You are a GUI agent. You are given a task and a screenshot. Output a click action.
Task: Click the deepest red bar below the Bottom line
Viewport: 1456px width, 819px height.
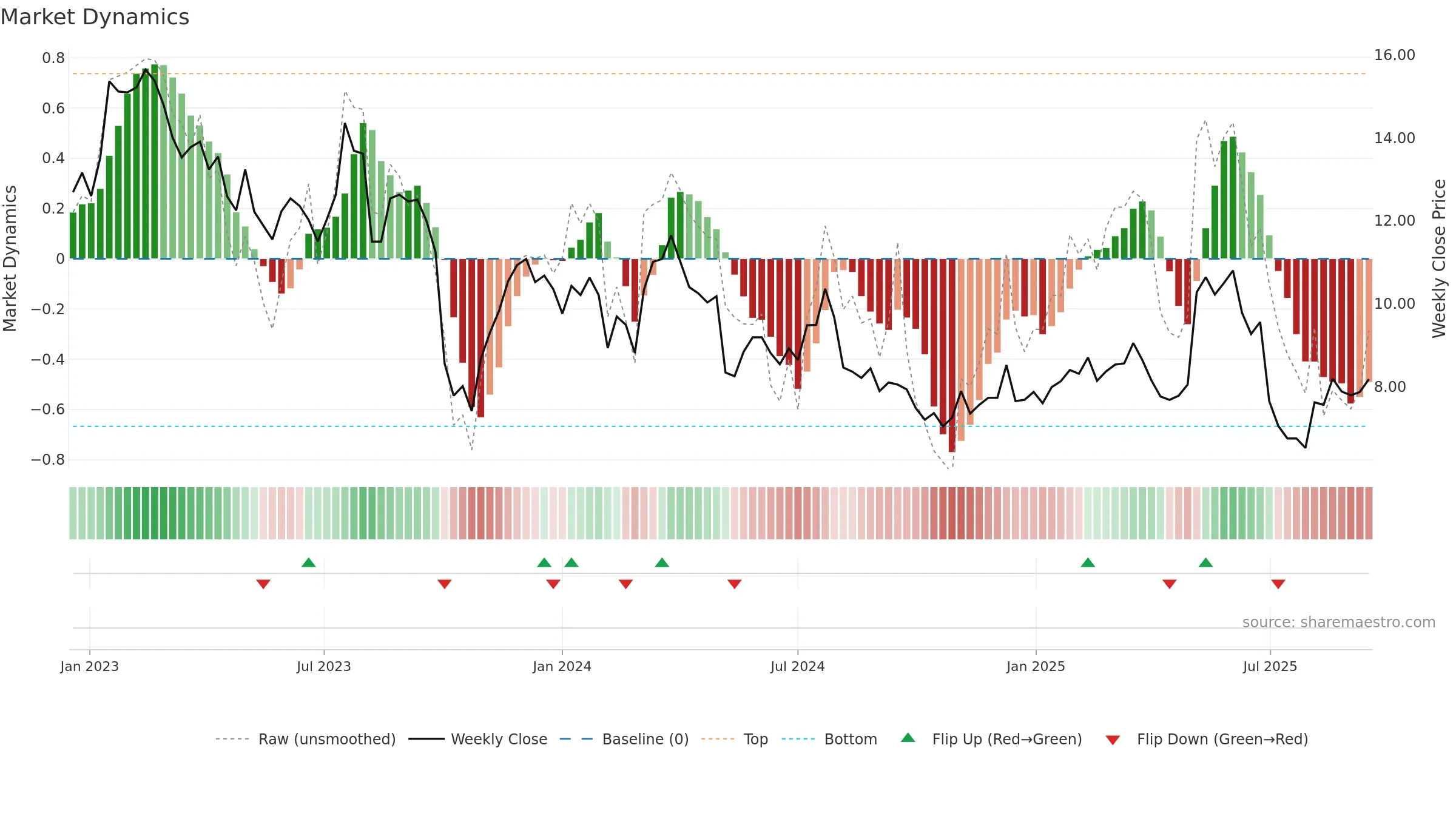click(x=952, y=356)
